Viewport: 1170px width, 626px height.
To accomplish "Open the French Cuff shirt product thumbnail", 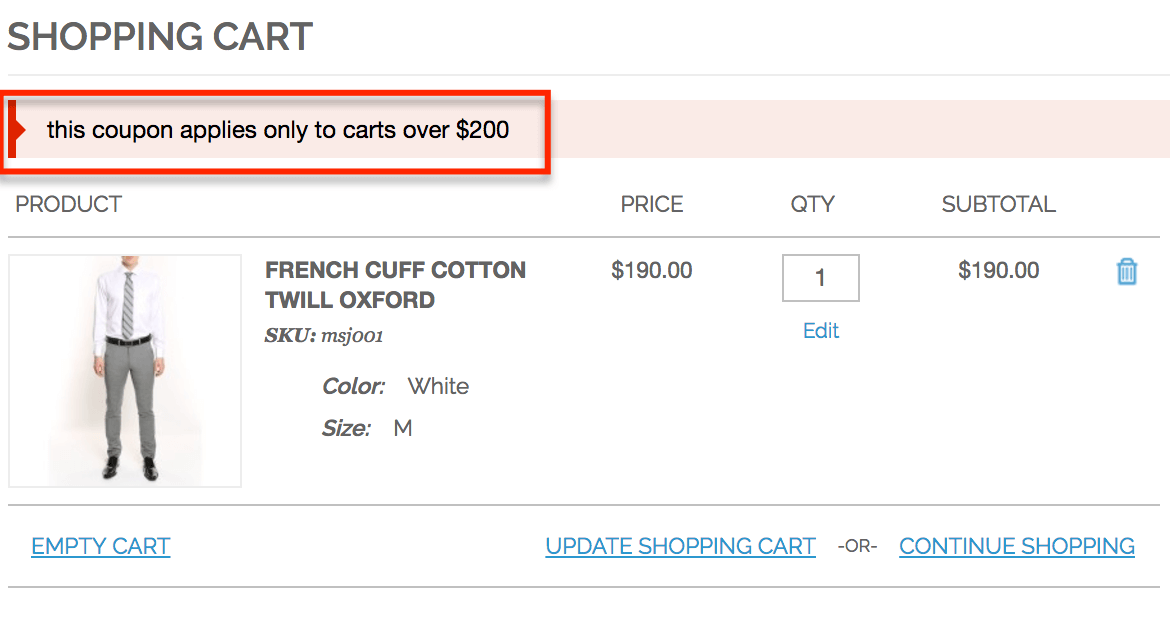I will click(x=125, y=371).
